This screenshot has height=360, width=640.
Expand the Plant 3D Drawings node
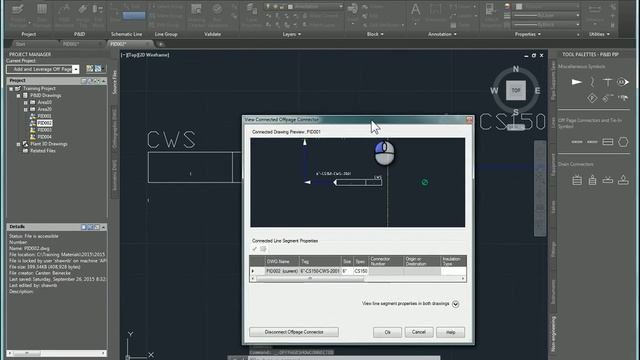(18, 144)
